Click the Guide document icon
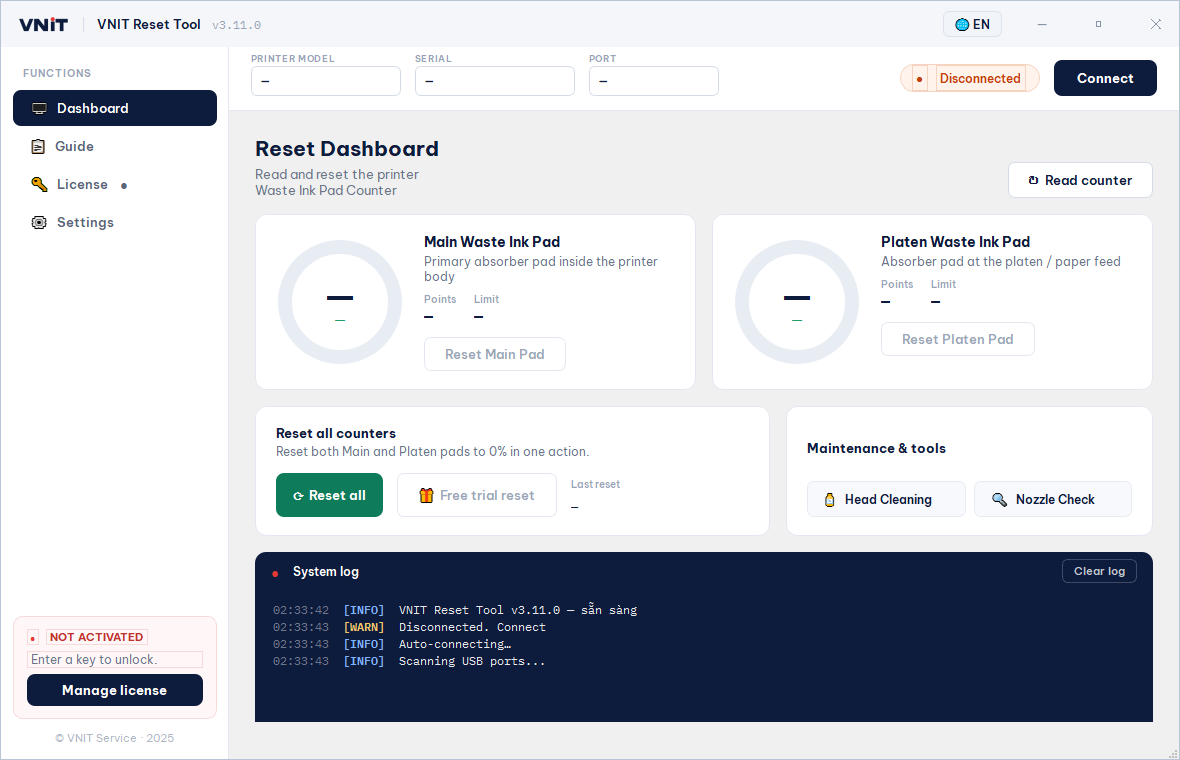This screenshot has width=1180, height=760. [x=38, y=147]
